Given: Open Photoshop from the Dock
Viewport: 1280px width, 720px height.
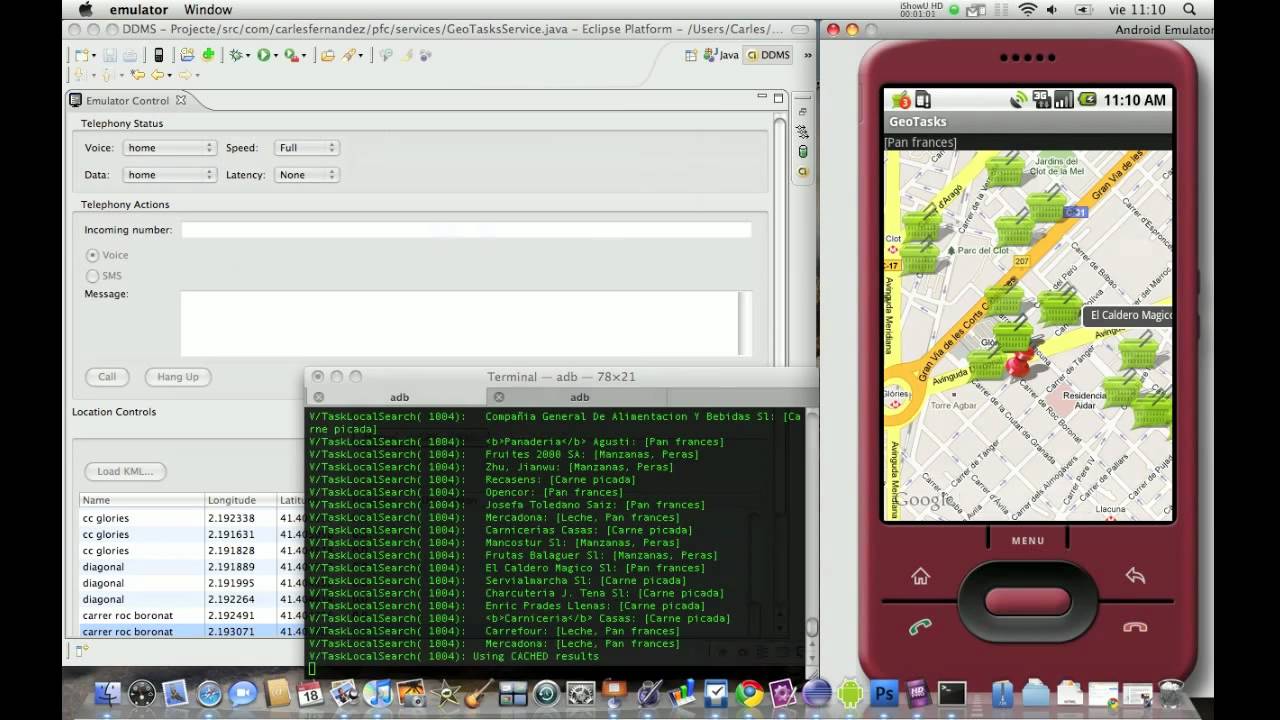Looking at the screenshot, I should point(884,693).
